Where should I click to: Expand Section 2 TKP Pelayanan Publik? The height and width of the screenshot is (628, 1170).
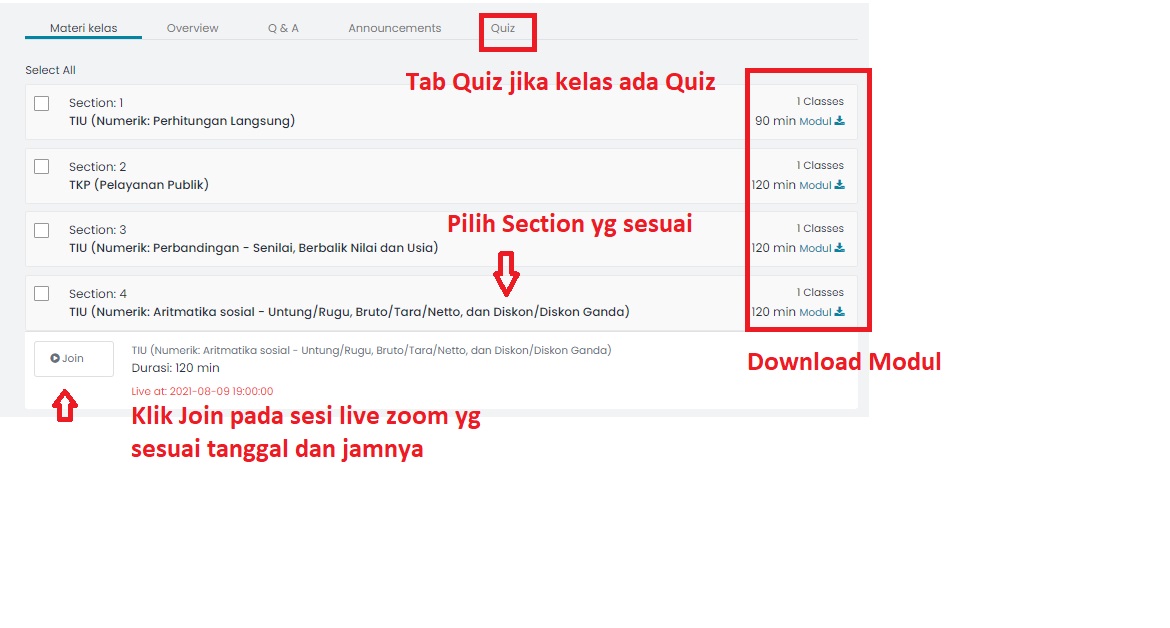coord(138,185)
